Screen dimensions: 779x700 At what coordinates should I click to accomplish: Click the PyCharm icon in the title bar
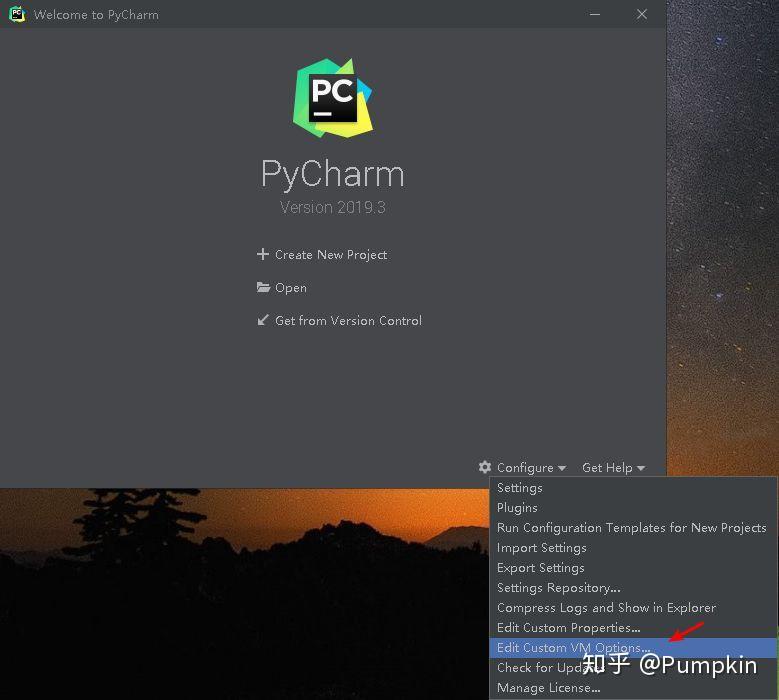tap(17, 14)
